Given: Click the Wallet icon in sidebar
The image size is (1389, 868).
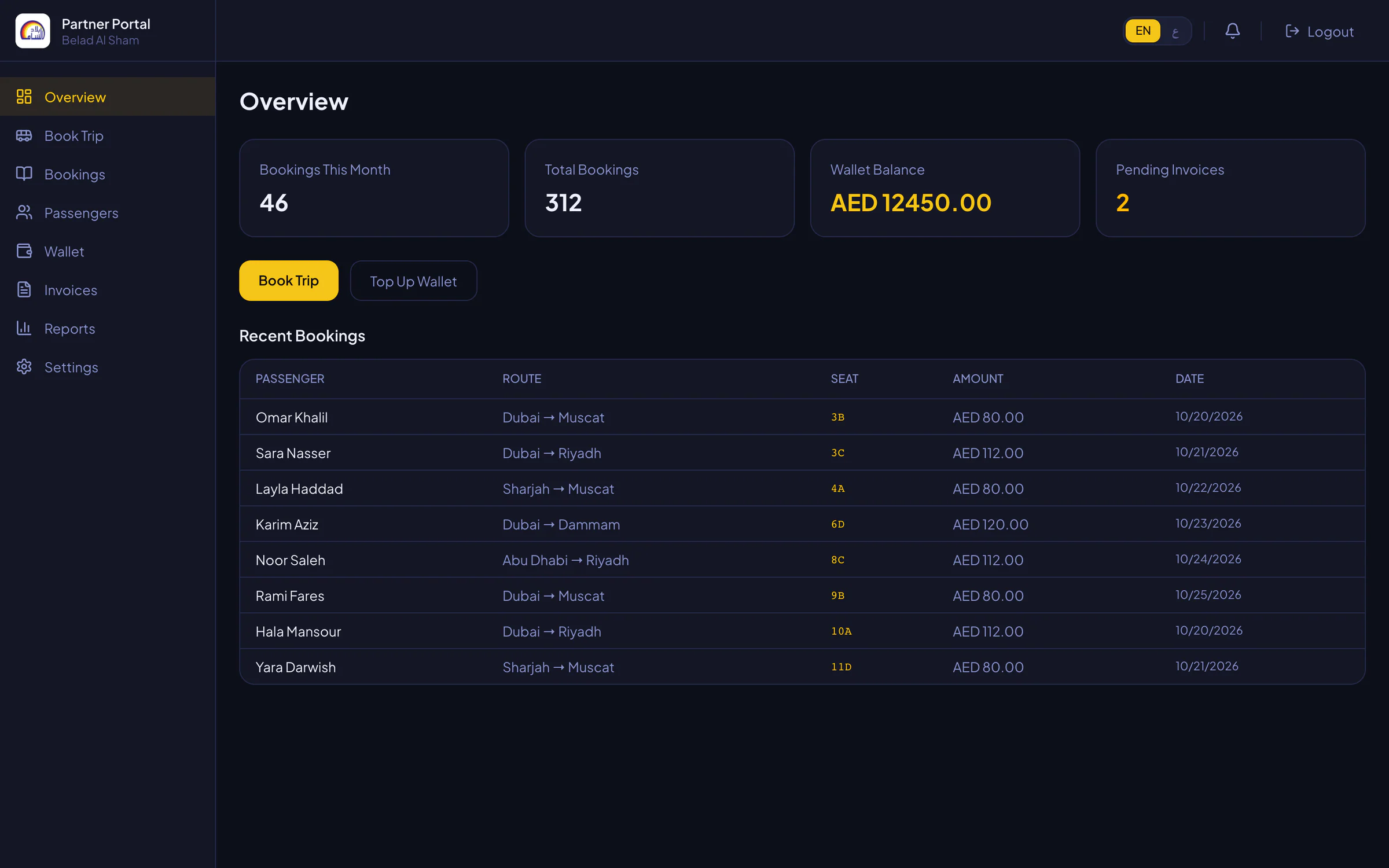Looking at the screenshot, I should click(x=24, y=251).
